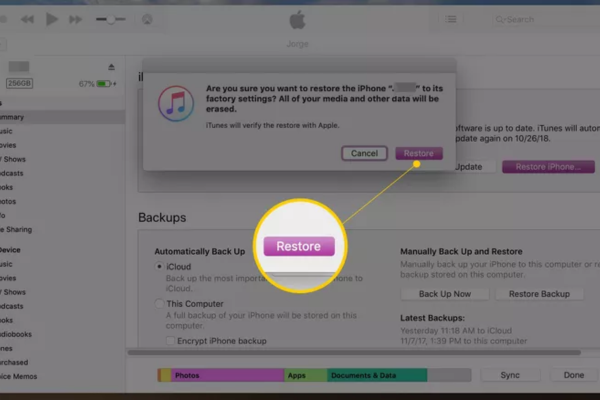The height and width of the screenshot is (400, 600).
Task: Open the AirPlay output icon
Action: pos(147,19)
